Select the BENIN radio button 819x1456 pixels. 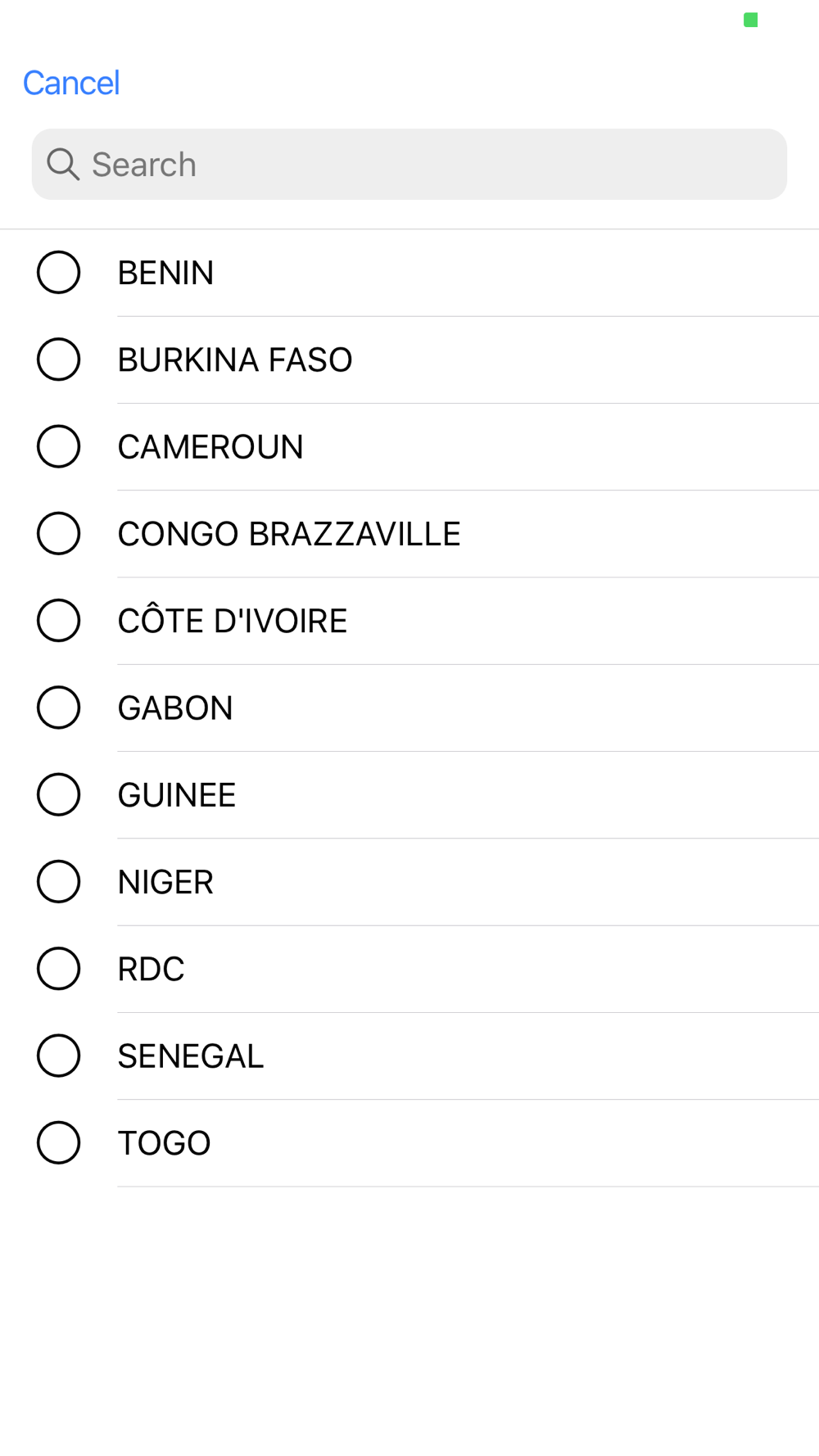(58, 273)
